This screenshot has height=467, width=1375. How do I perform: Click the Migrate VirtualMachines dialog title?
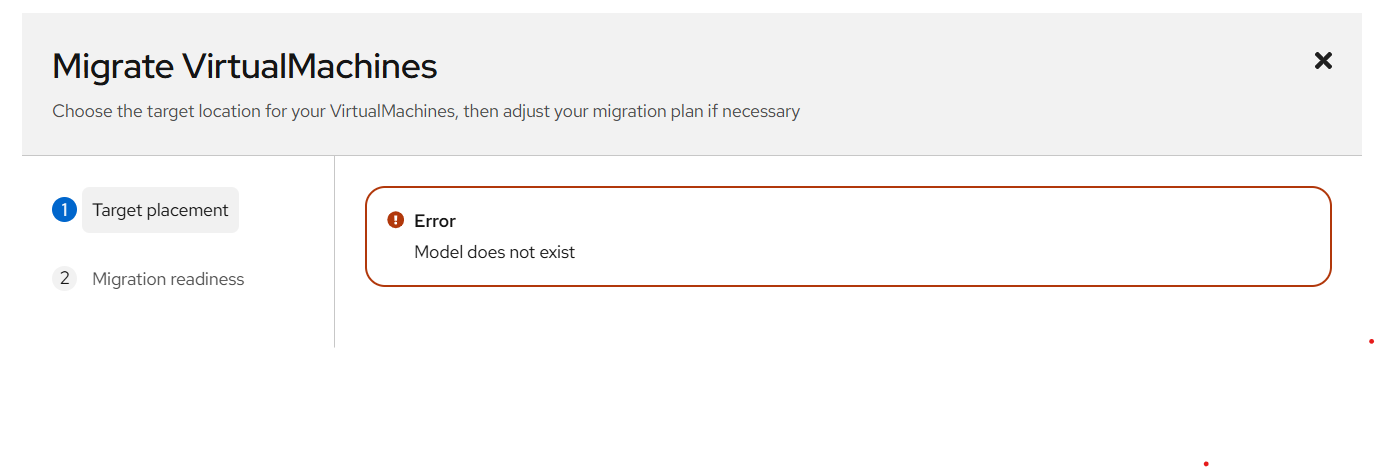click(x=244, y=66)
